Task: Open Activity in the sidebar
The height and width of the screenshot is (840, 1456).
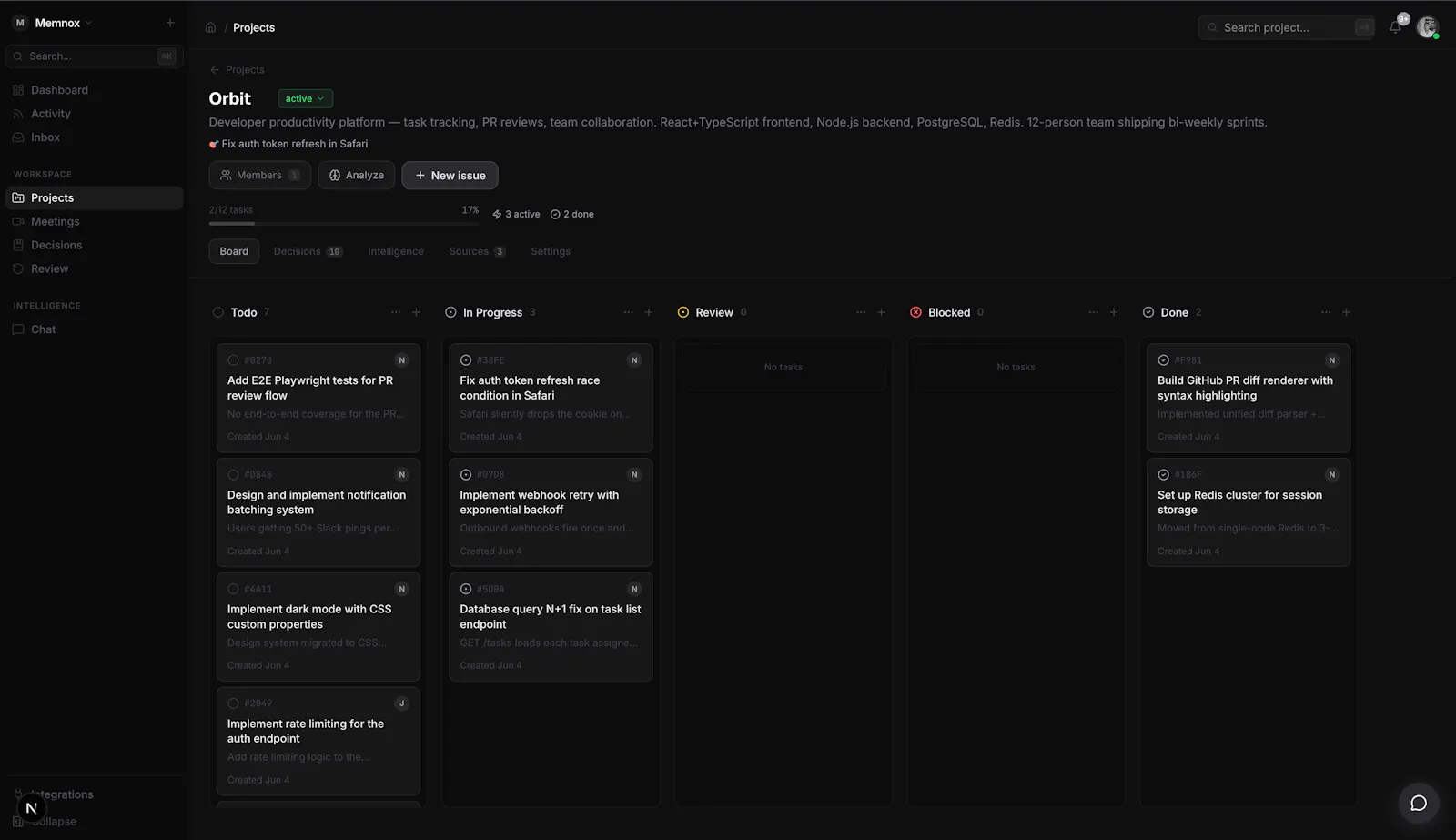Action: 95,114
